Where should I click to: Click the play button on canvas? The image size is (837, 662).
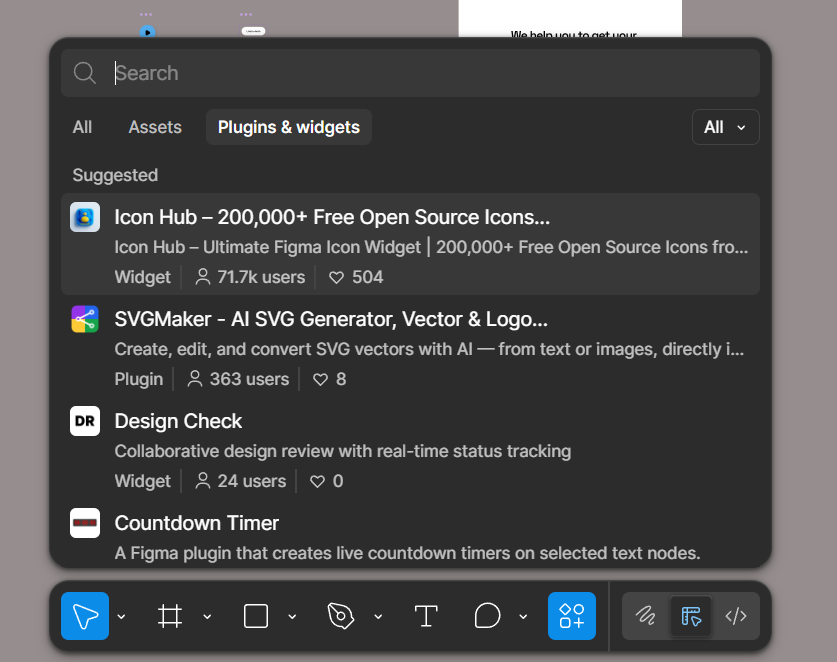(x=147, y=32)
